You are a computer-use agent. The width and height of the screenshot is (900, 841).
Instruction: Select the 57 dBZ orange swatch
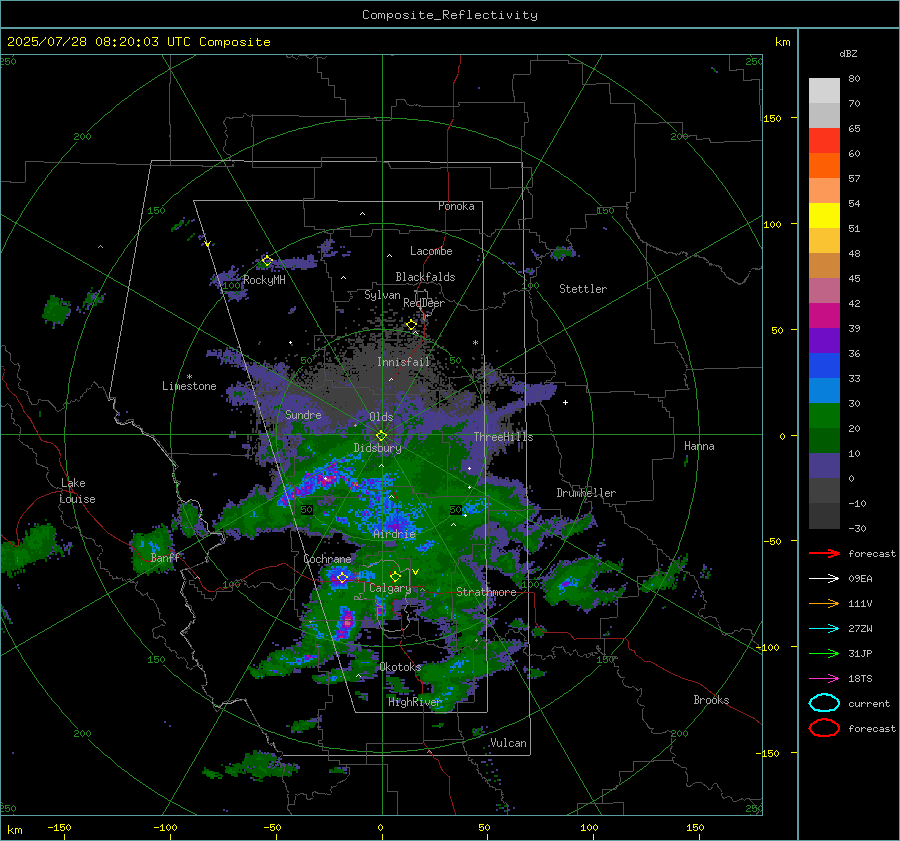click(824, 165)
